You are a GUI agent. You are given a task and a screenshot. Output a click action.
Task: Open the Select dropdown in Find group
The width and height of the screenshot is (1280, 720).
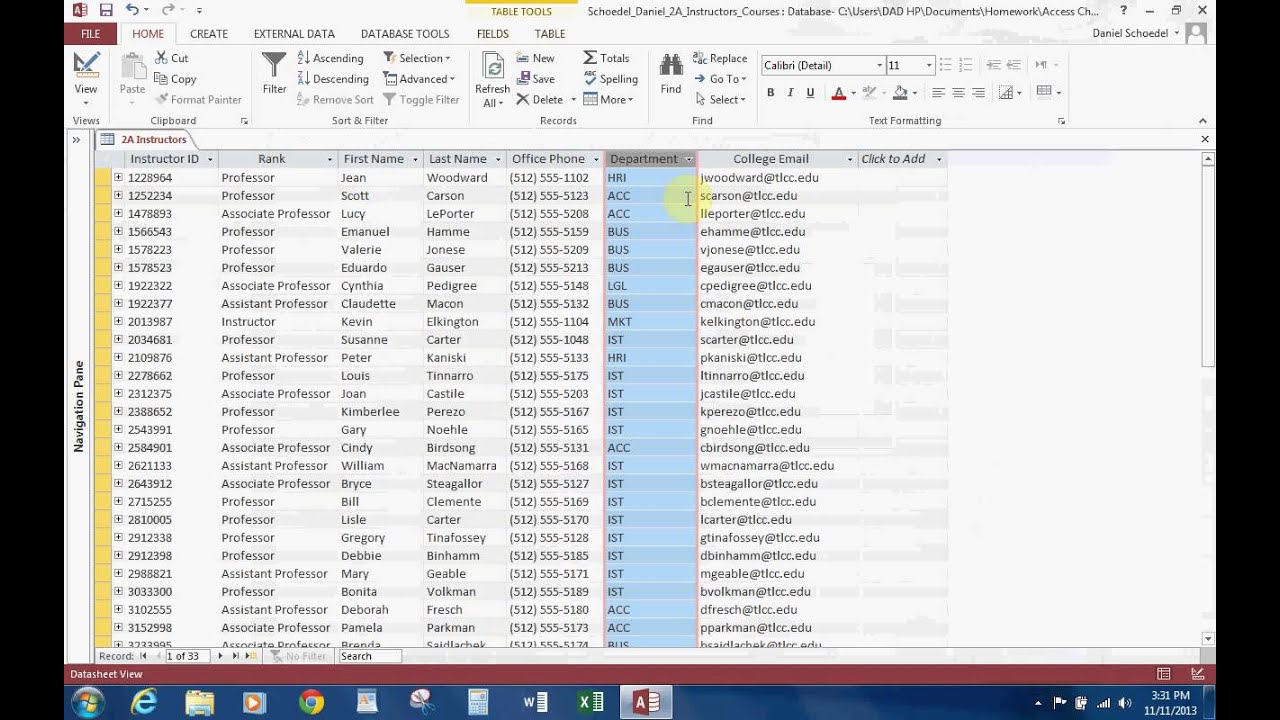(x=719, y=100)
